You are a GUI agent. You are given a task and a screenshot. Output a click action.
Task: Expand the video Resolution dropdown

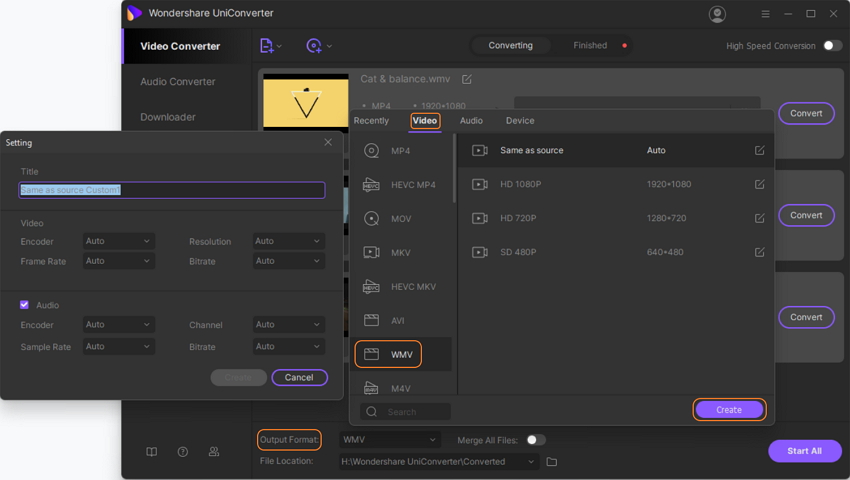(x=288, y=241)
